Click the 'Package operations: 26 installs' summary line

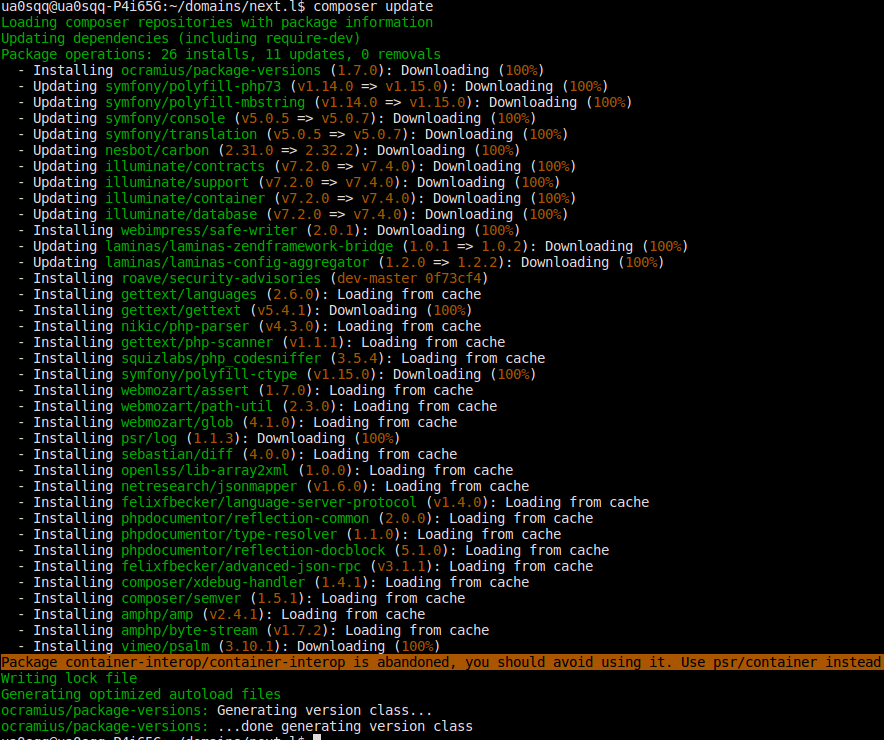pos(221,54)
